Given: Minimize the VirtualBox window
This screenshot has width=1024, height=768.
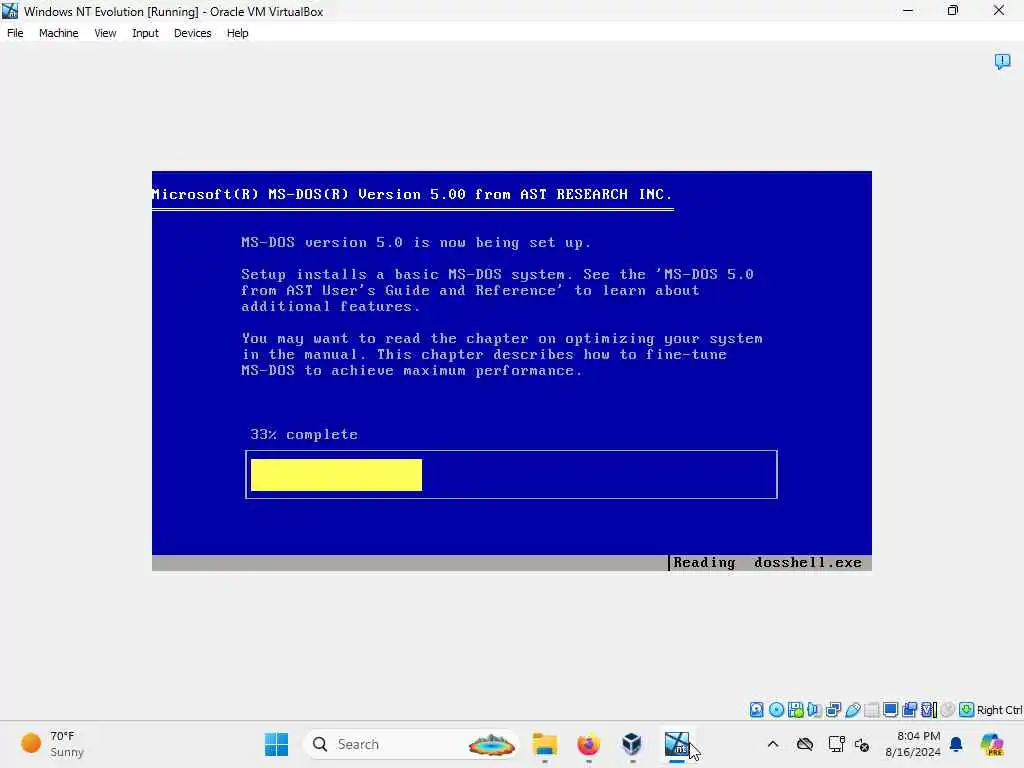Looking at the screenshot, I should [x=908, y=11].
